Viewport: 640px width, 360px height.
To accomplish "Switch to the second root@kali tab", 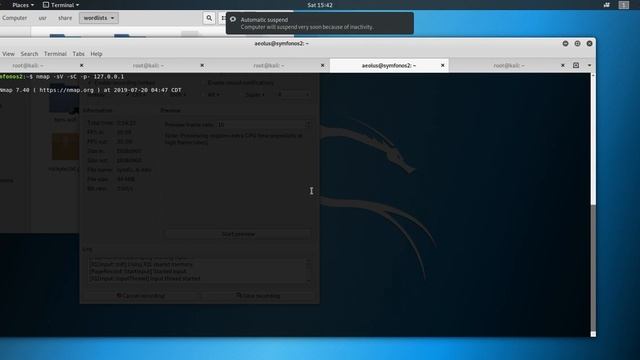I will [x=148, y=65].
